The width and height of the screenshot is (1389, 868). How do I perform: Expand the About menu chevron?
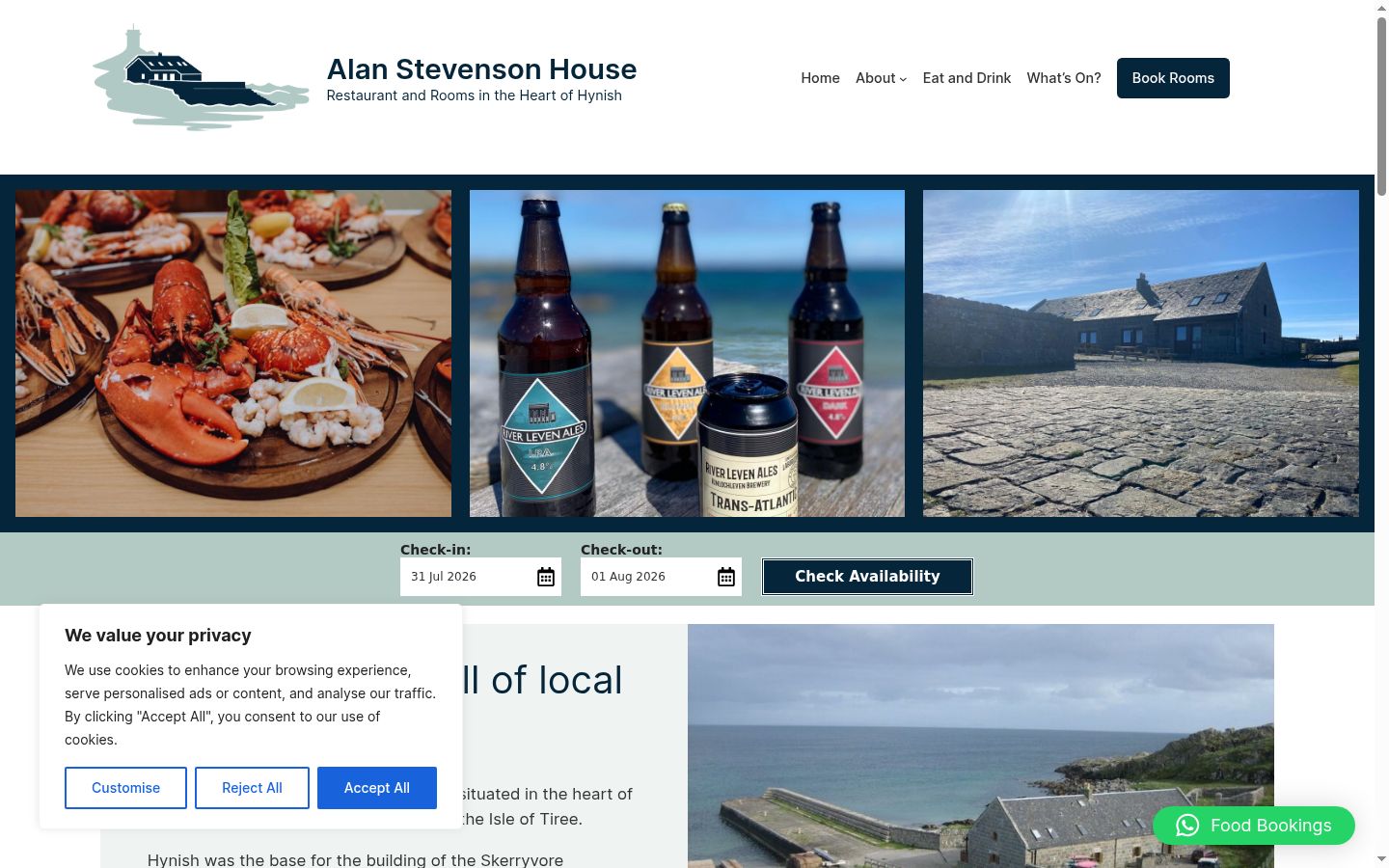click(903, 79)
